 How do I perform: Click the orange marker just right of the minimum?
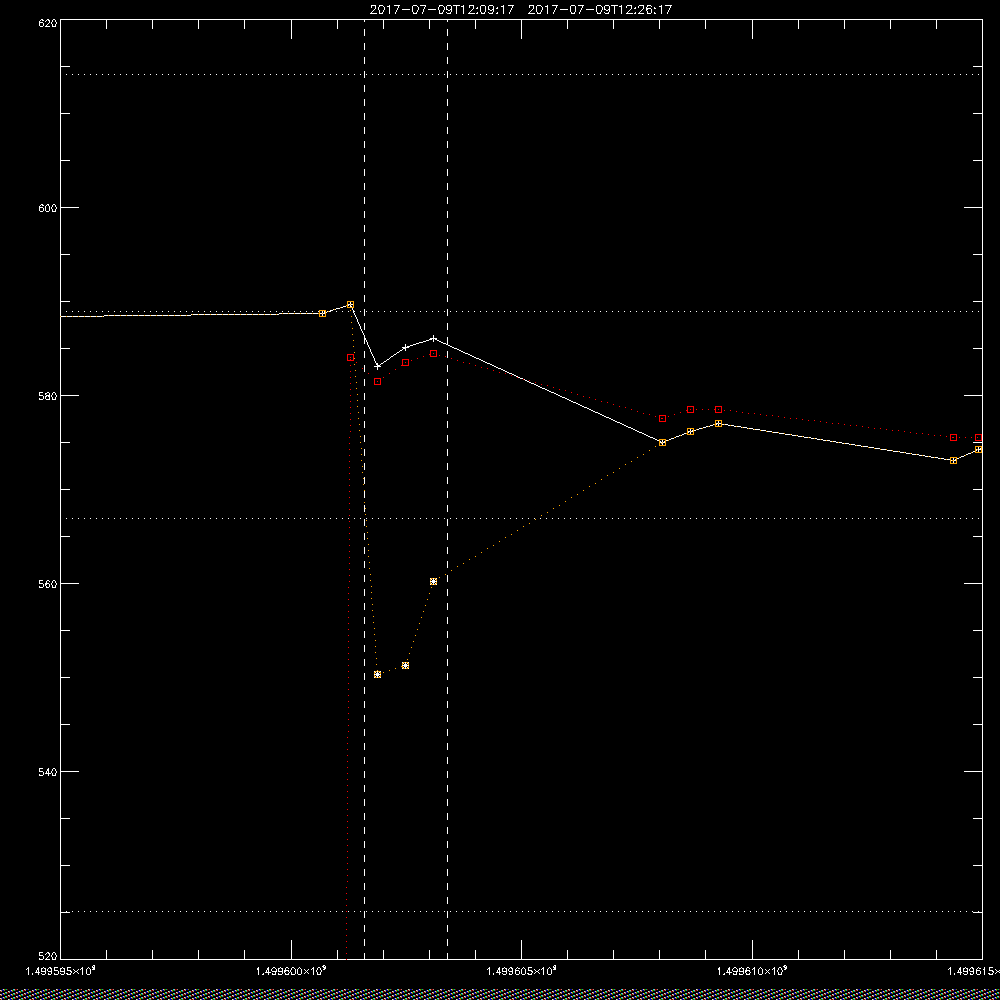[x=406, y=665]
